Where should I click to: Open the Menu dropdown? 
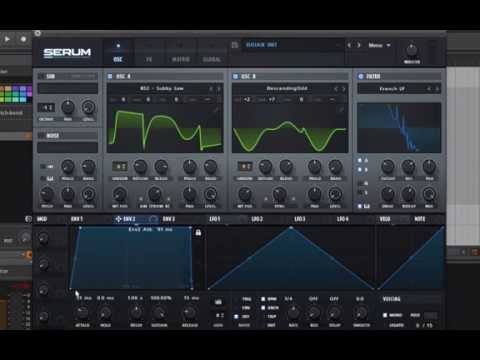tap(379, 45)
